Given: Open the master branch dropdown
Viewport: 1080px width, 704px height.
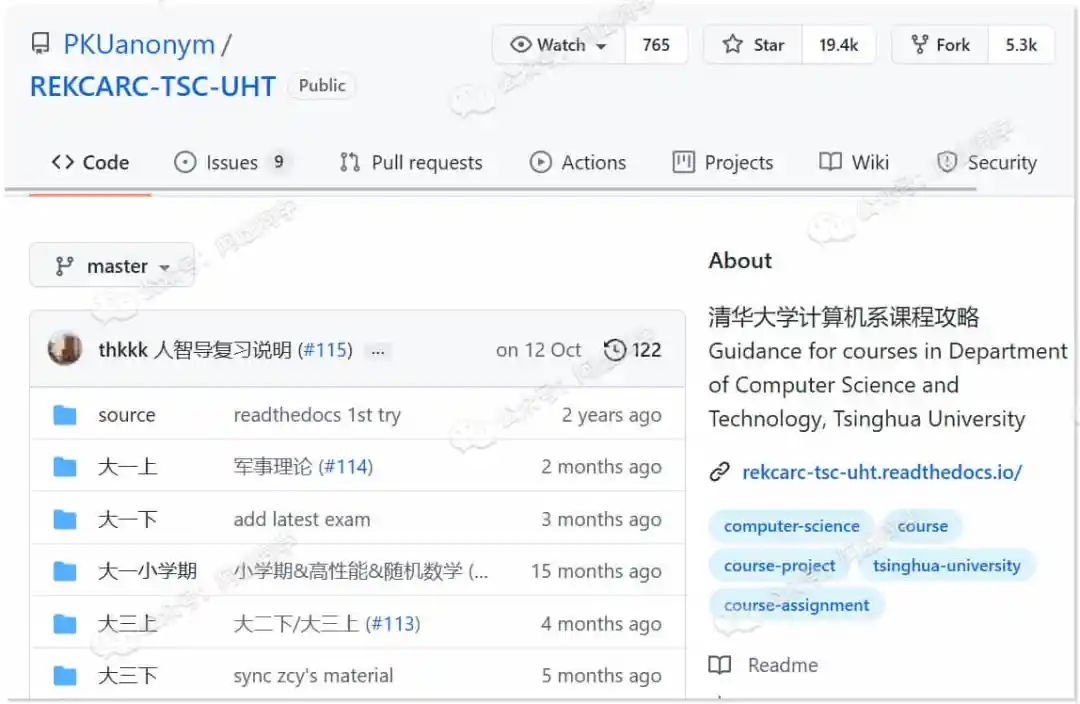Looking at the screenshot, I should [x=112, y=265].
